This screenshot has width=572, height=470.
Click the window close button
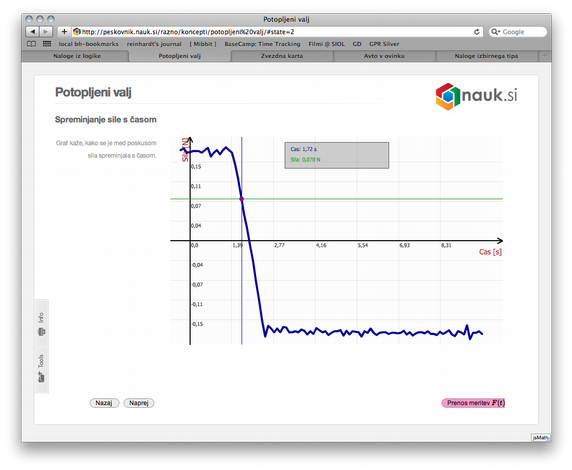pyautogui.click(x=29, y=19)
